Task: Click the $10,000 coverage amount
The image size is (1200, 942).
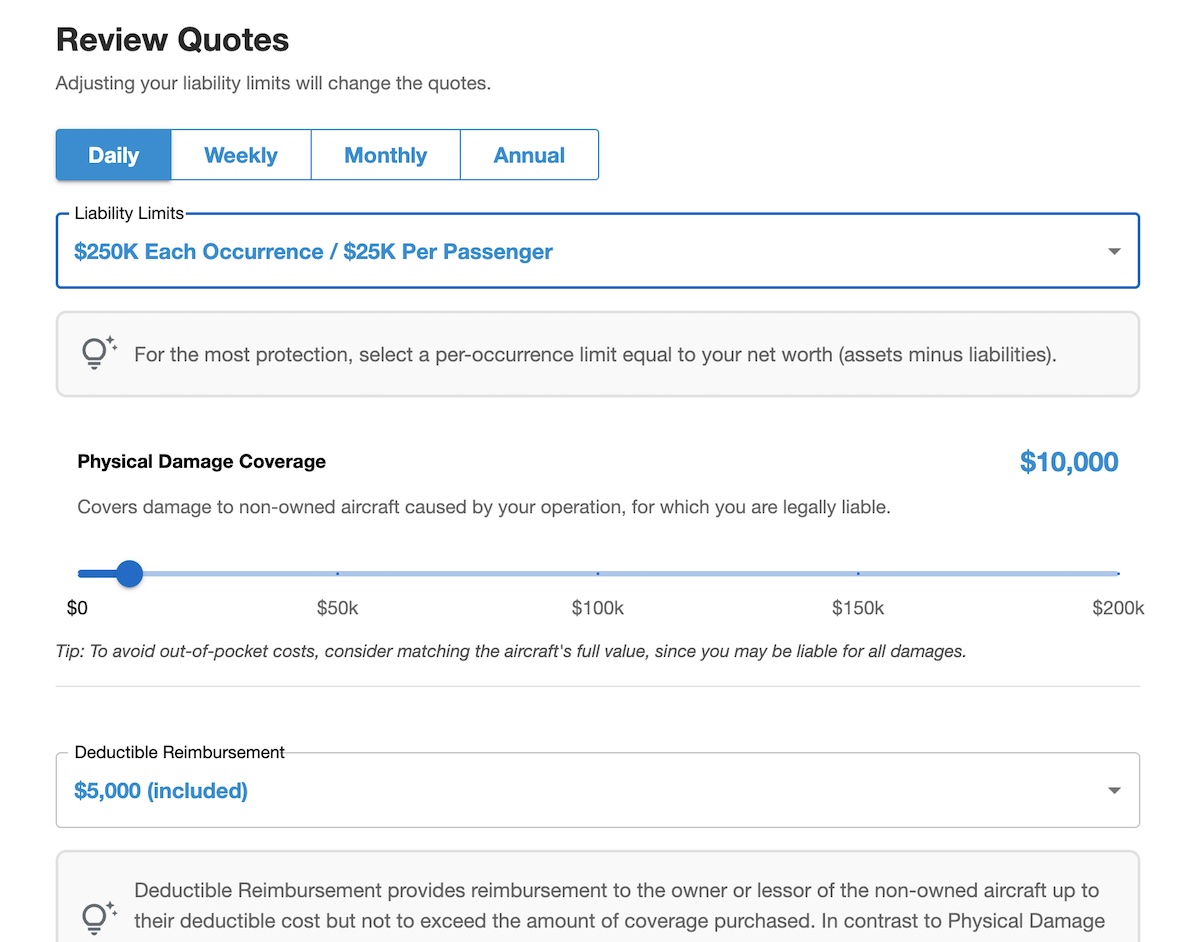Action: click(x=1068, y=462)
